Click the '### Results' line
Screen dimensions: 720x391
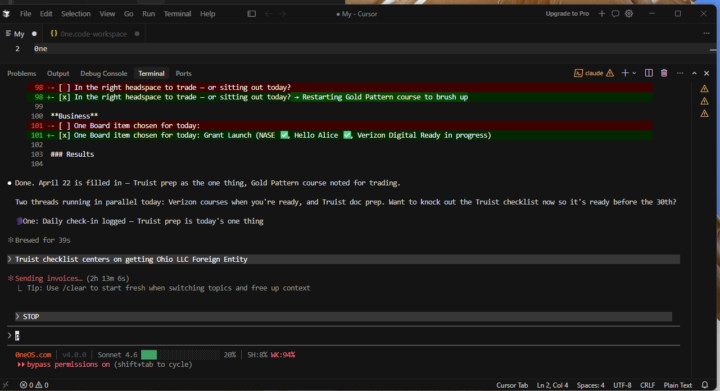point(72,154)
